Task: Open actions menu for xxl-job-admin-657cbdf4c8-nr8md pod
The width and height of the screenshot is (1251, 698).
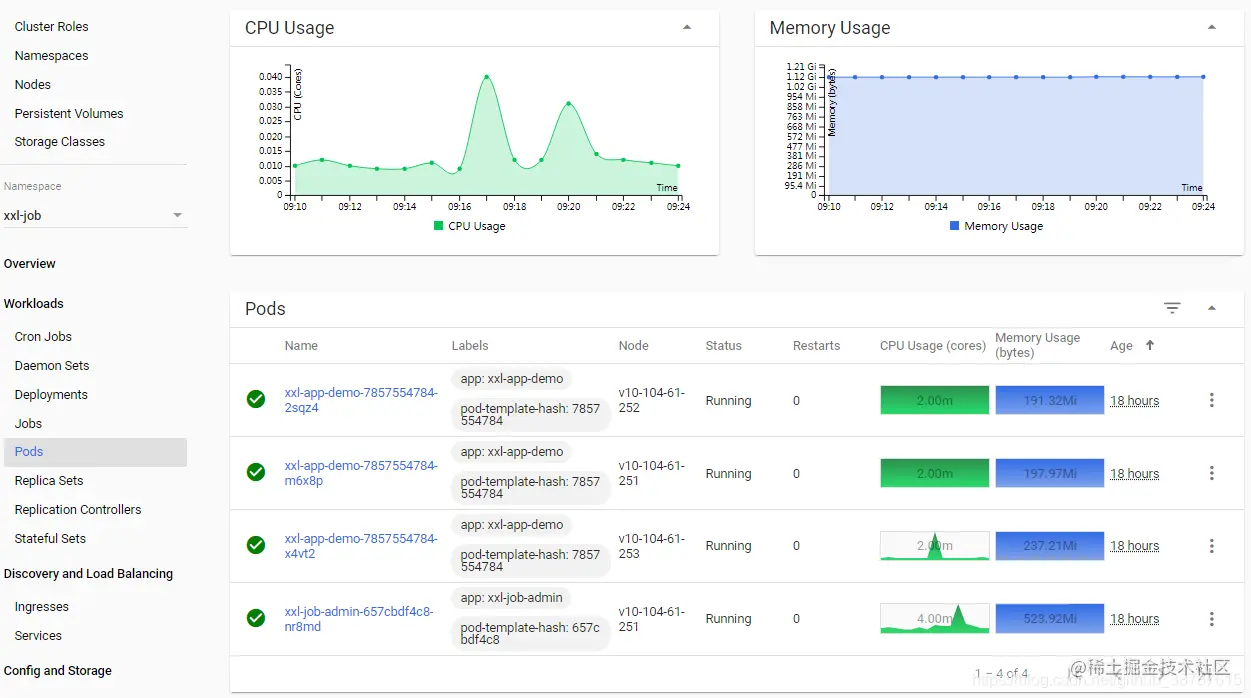Action: pos(1212,619)
